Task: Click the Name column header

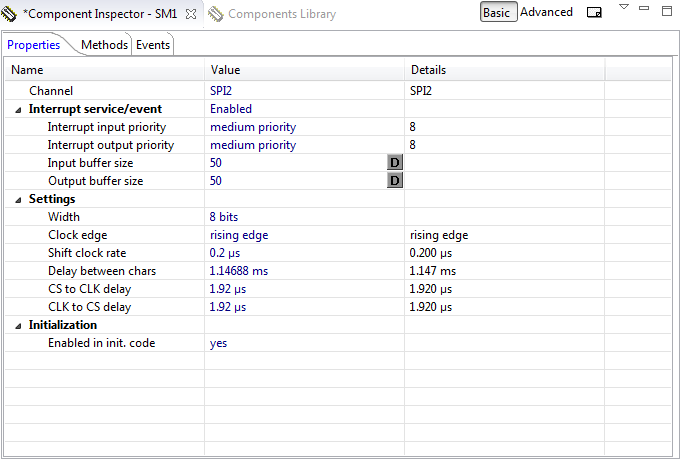Action: (x=28, y=70)
